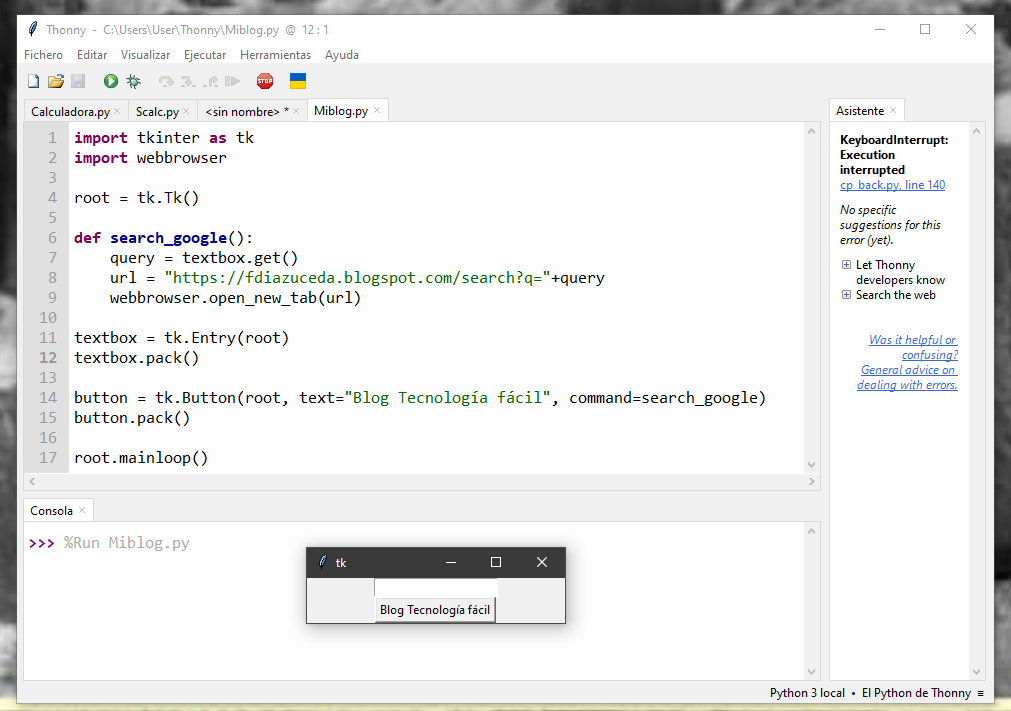Screen dimensions: 1011x711
Task: Click console scrollbar up arrow
Action: [811, 531]
